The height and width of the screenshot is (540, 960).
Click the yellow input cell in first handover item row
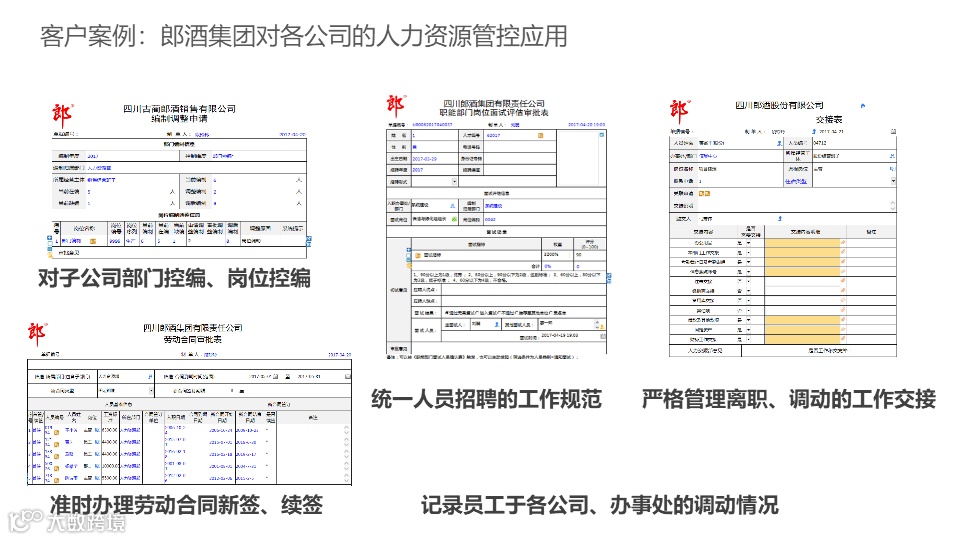coord(803,242)
